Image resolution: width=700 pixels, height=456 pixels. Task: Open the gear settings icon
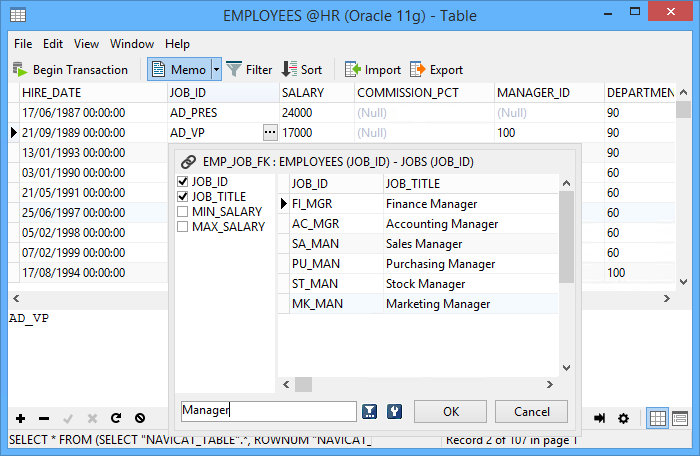coord(623,418)
